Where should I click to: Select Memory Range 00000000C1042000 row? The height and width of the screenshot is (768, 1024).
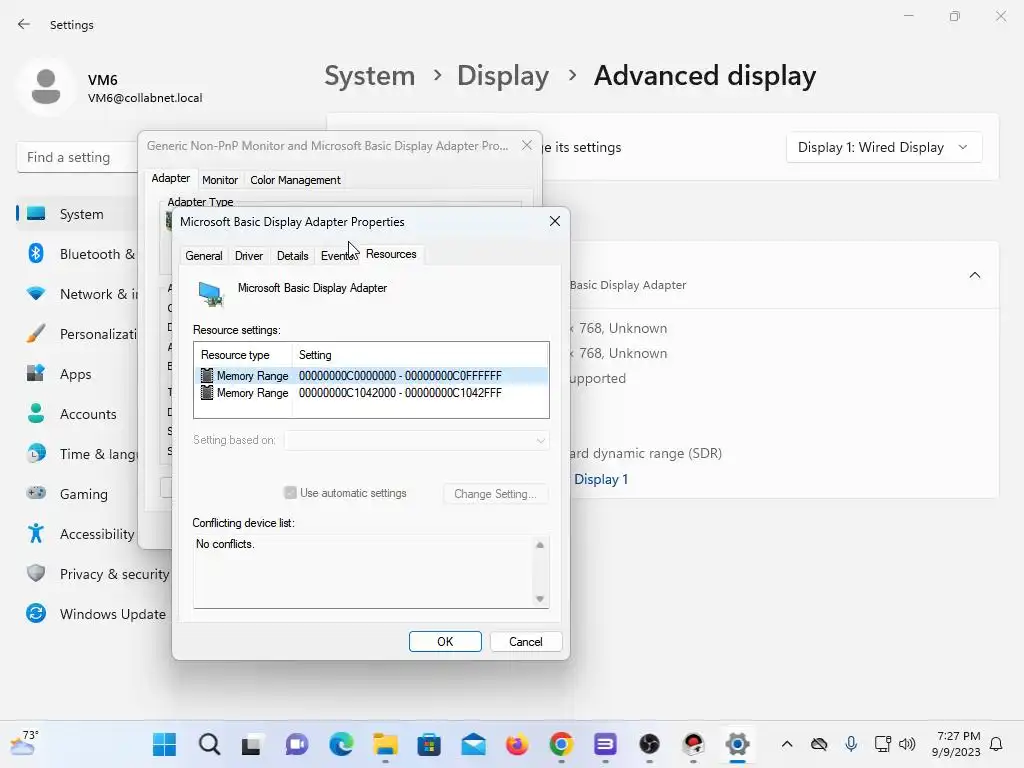pyautogui.click(x=372, y=392)
